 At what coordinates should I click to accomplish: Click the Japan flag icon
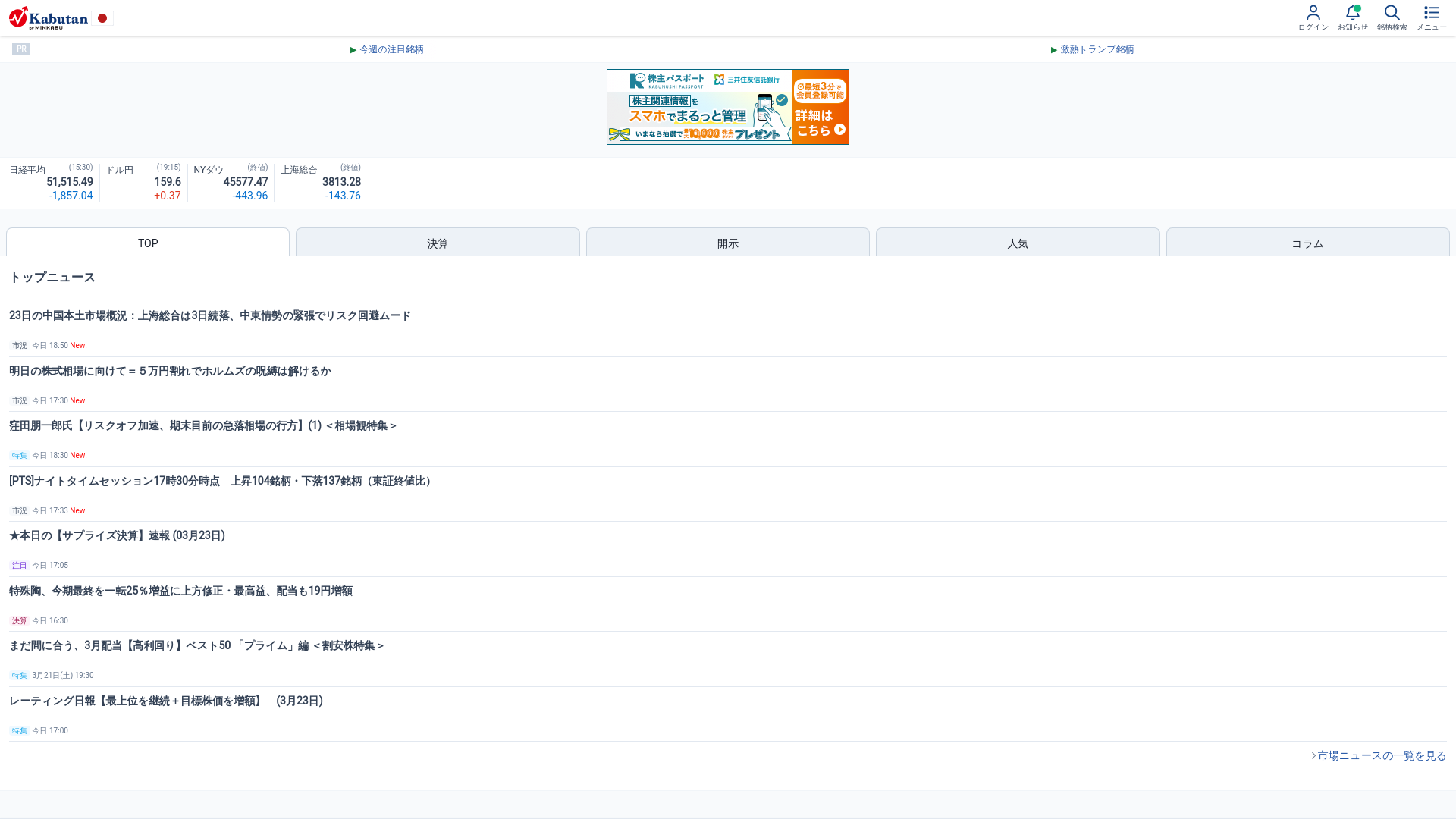click(x=102, y=18)
